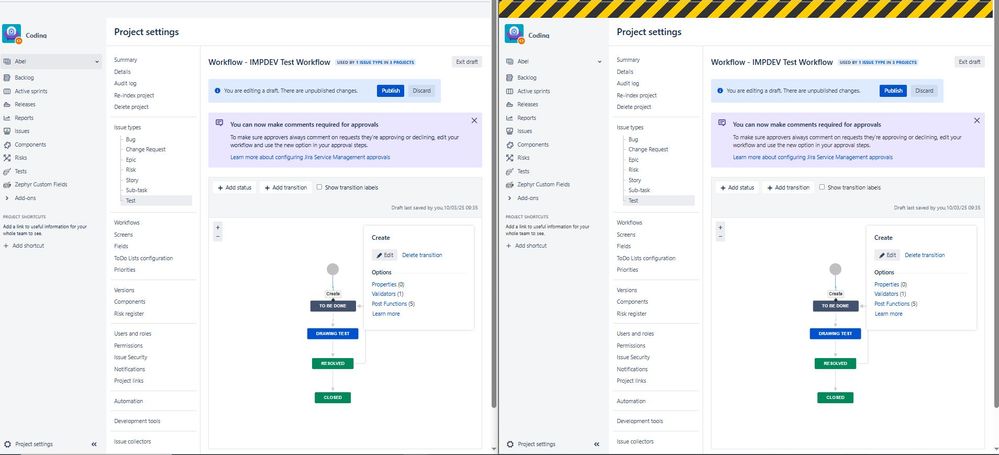Image resolution: width=999 pixels, height=455 pixels.
Task: Add status button in left window
Action: click(234, 188)
